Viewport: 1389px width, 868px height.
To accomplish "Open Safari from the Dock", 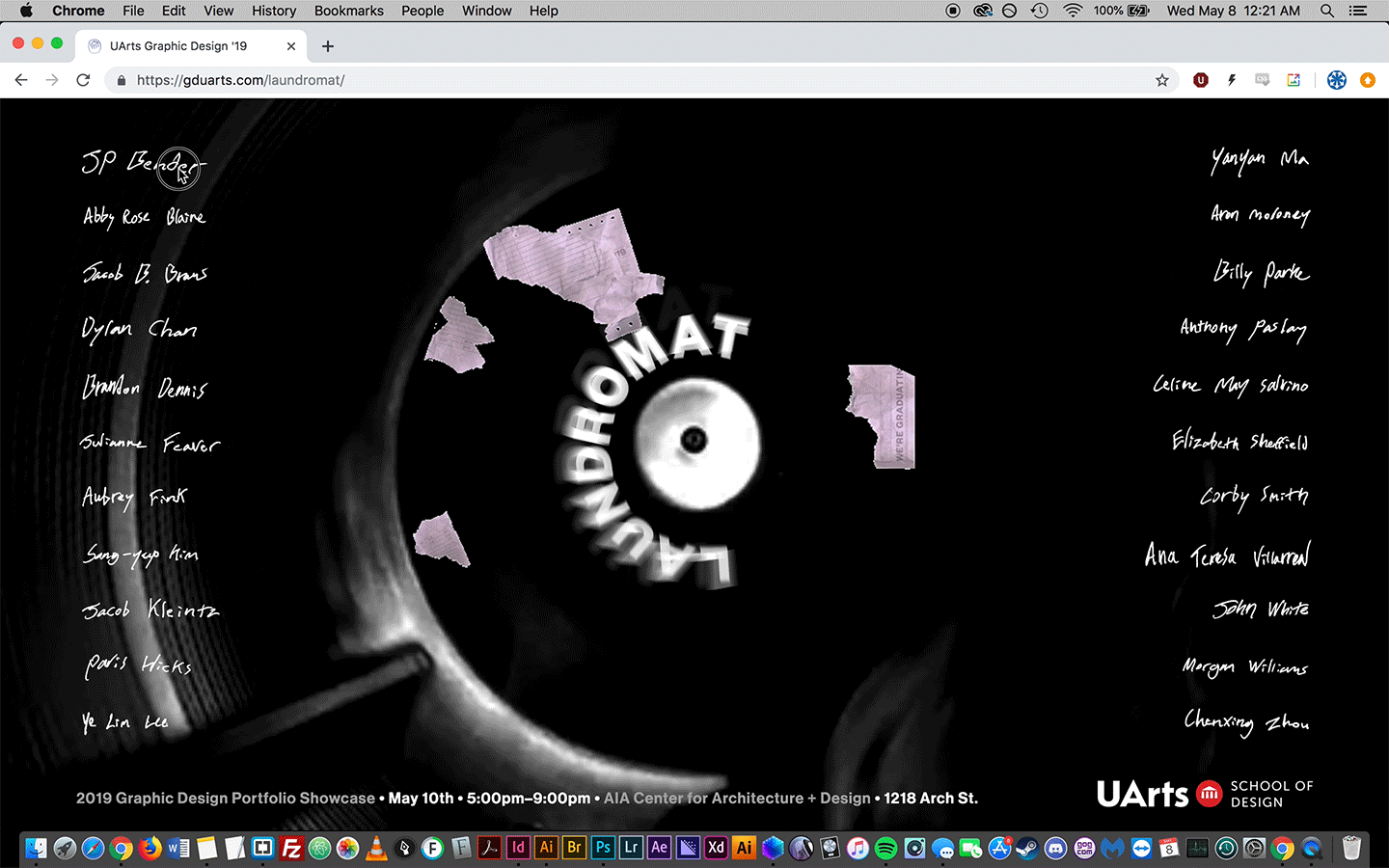I will tap(93, 848).
